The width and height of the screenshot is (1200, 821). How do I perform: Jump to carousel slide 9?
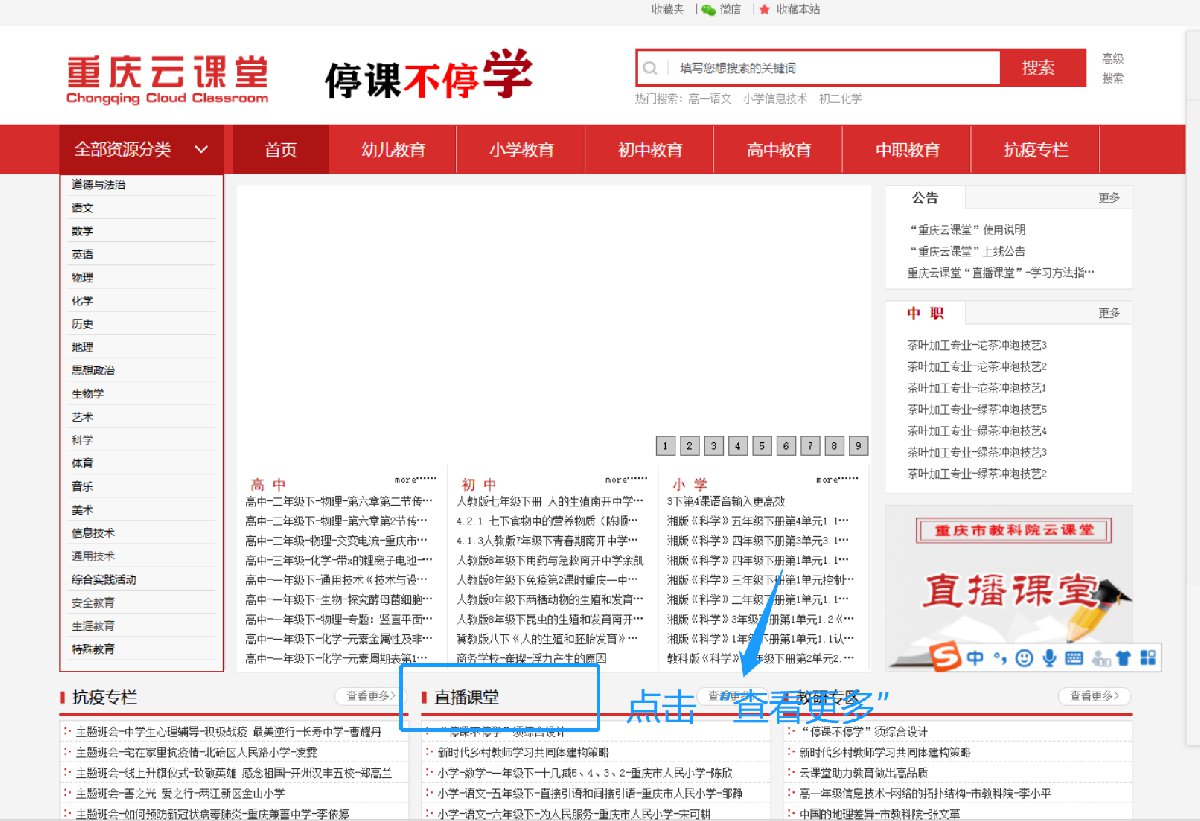[x=858, y=446]
